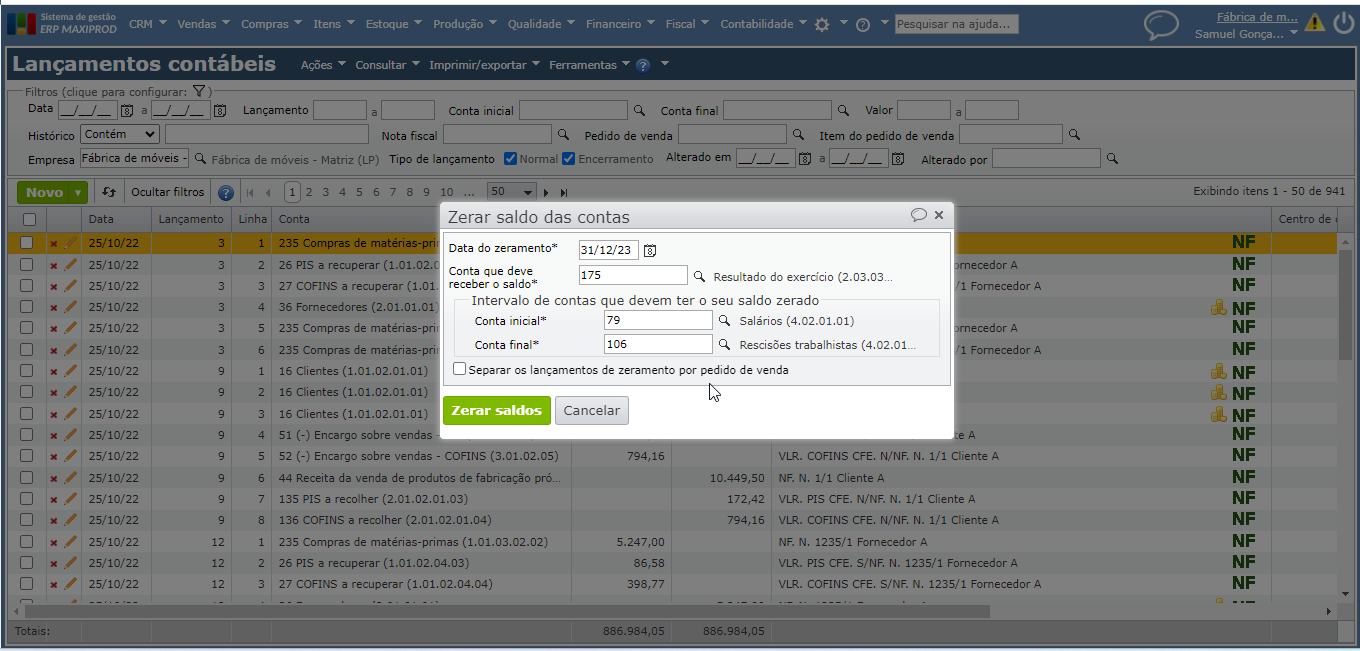1360x651 pixels.
Task: Tick checkbox of '52 (-) Encargo sobre vendas - COFINS' row
Action: coord(27,456)
